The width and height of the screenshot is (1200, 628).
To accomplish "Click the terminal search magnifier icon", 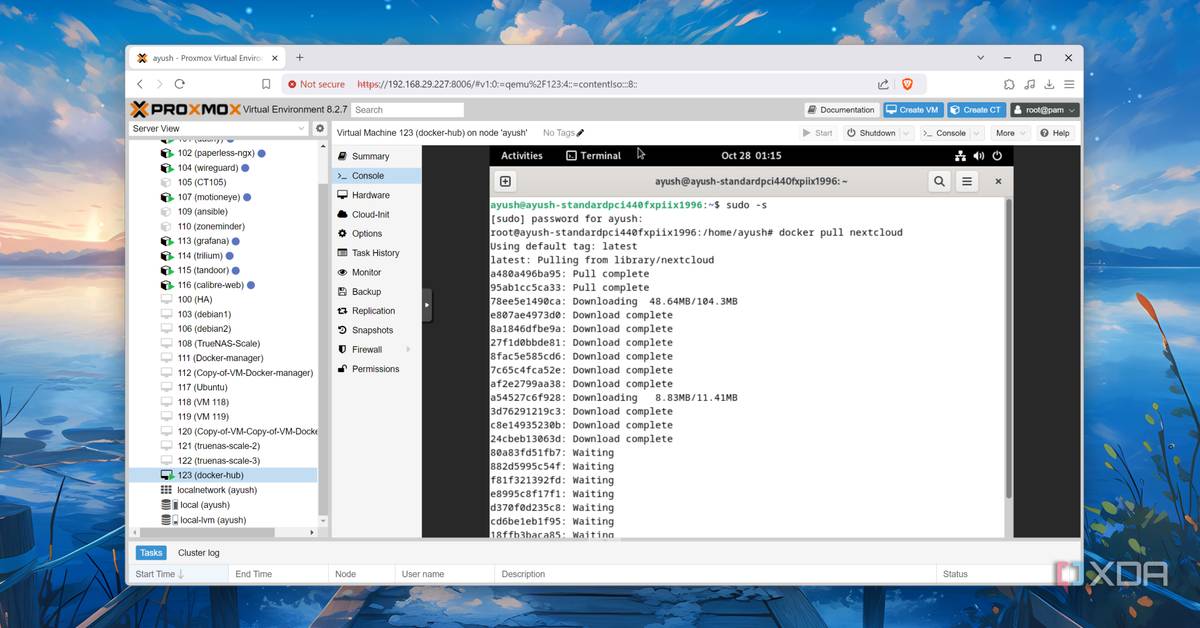I will [939, 182].
